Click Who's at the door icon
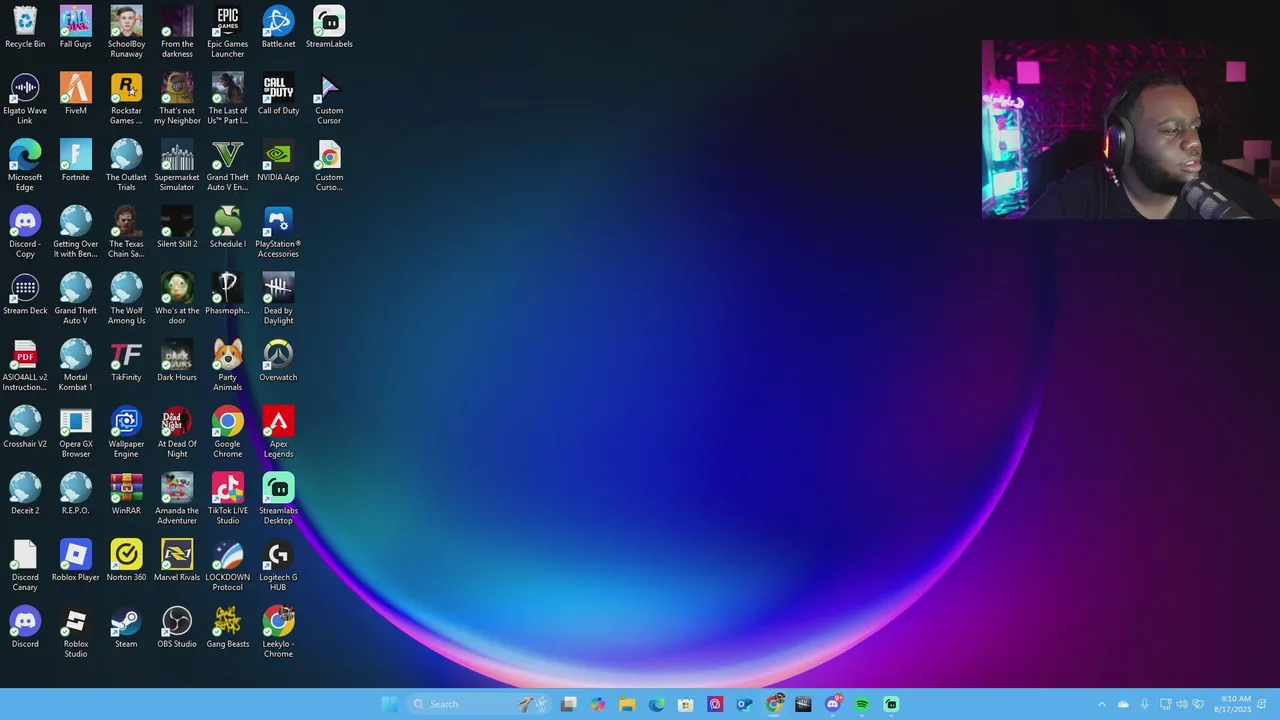Screen dimensions: 1280x720 click(177, 299)
